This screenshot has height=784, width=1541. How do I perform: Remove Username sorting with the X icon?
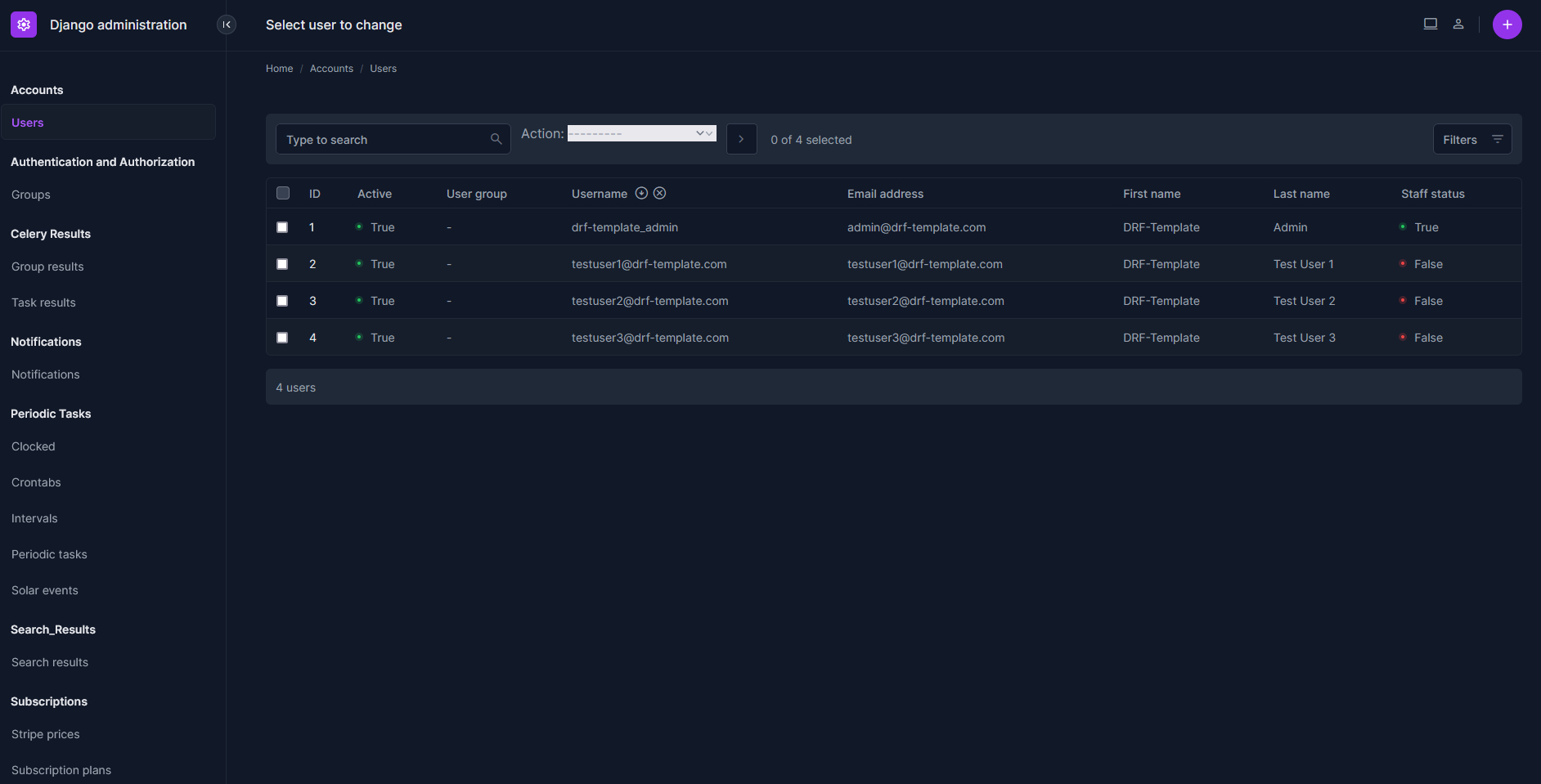point(660,193)
